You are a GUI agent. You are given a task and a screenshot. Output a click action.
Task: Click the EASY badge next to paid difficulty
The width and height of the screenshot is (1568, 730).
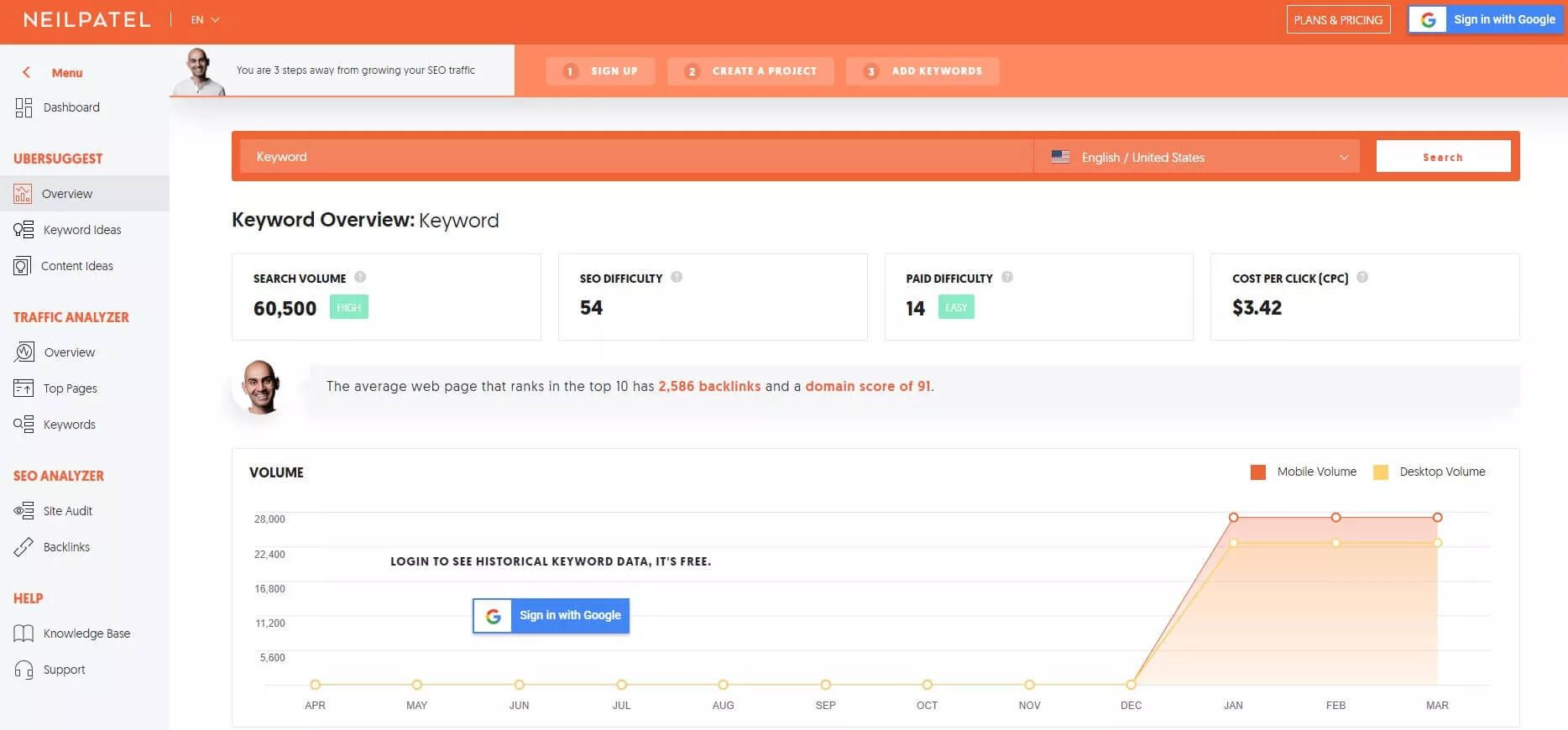pos(956,307)
